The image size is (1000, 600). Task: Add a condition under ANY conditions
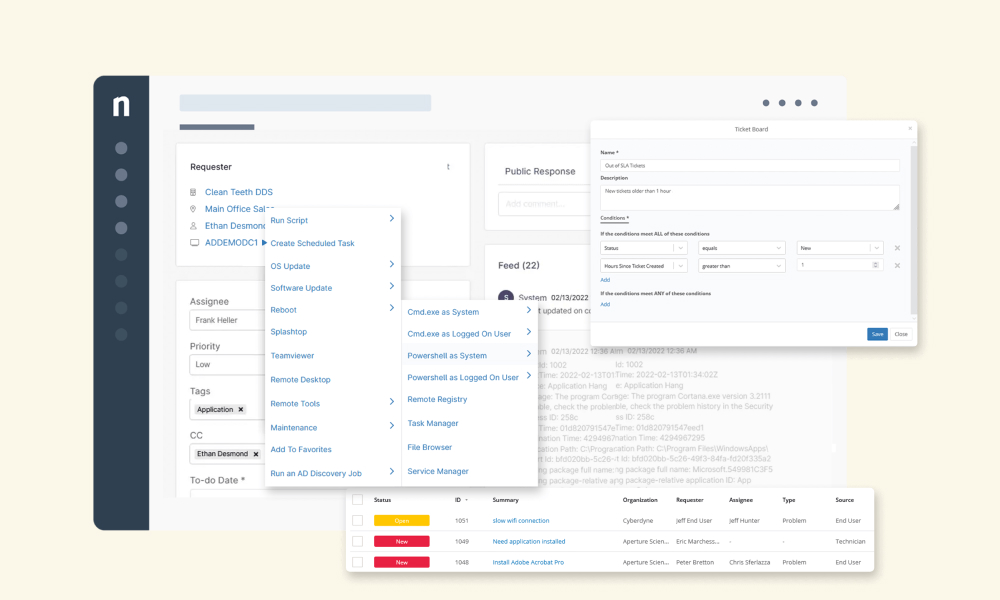tap(605, 304)
